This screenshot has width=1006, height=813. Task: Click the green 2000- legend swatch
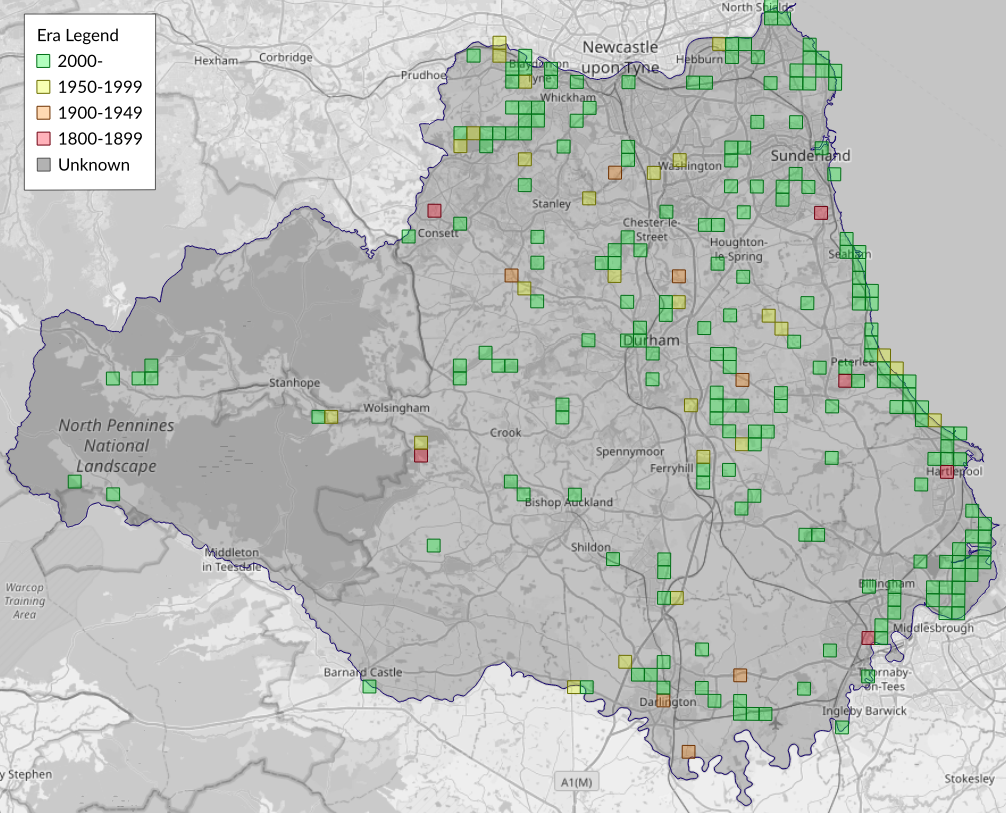(x=43, y=61)
